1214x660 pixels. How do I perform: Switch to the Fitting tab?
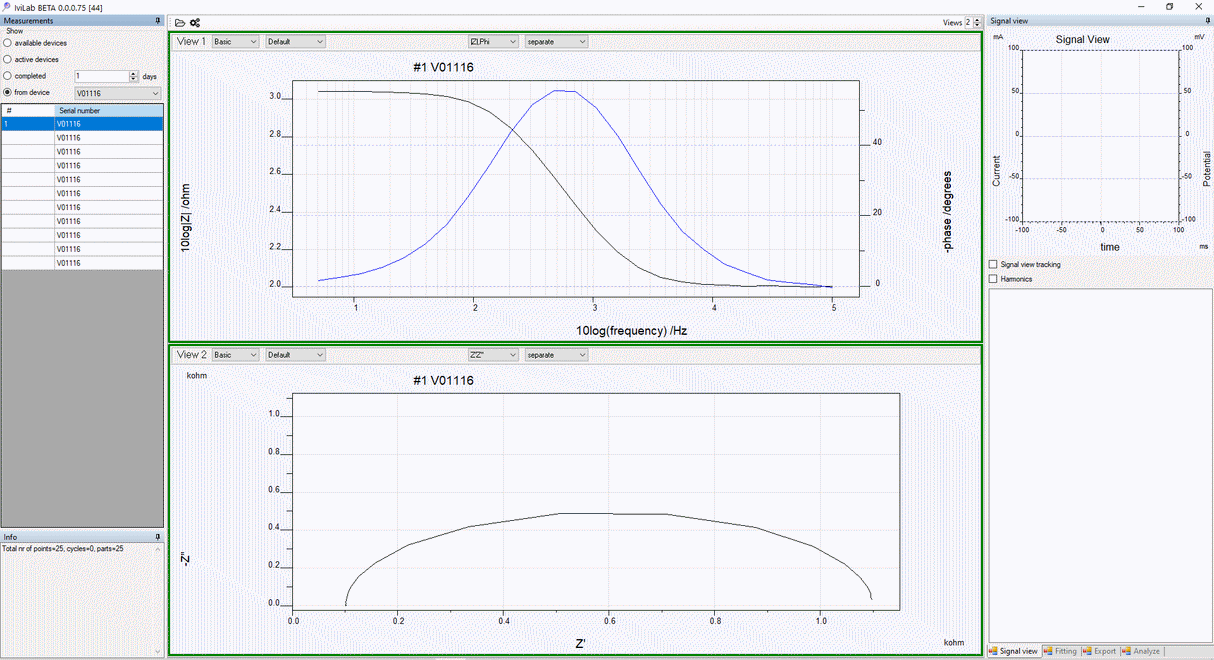(x=1060, y=651)
